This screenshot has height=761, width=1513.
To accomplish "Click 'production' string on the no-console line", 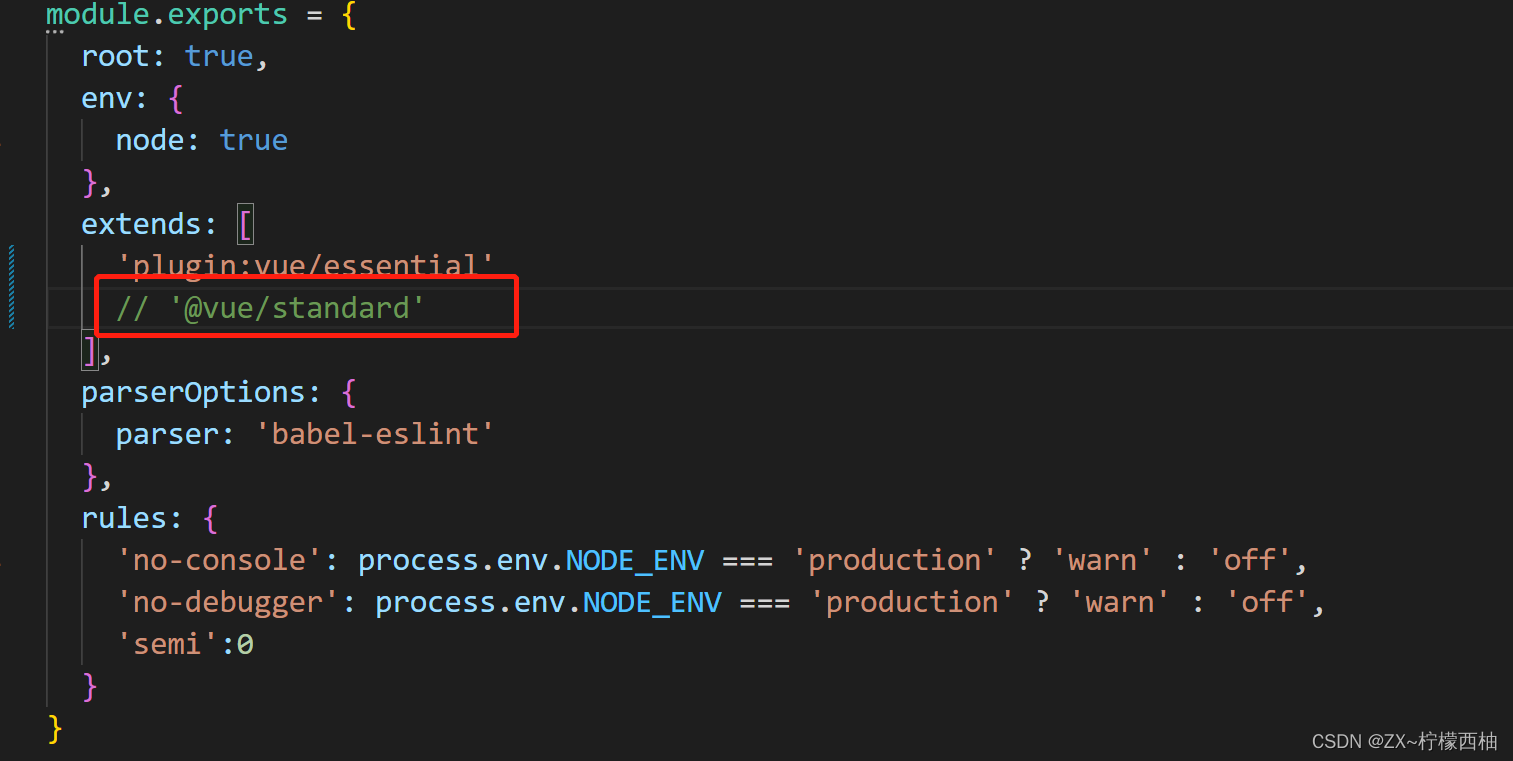I will point(894,560).
